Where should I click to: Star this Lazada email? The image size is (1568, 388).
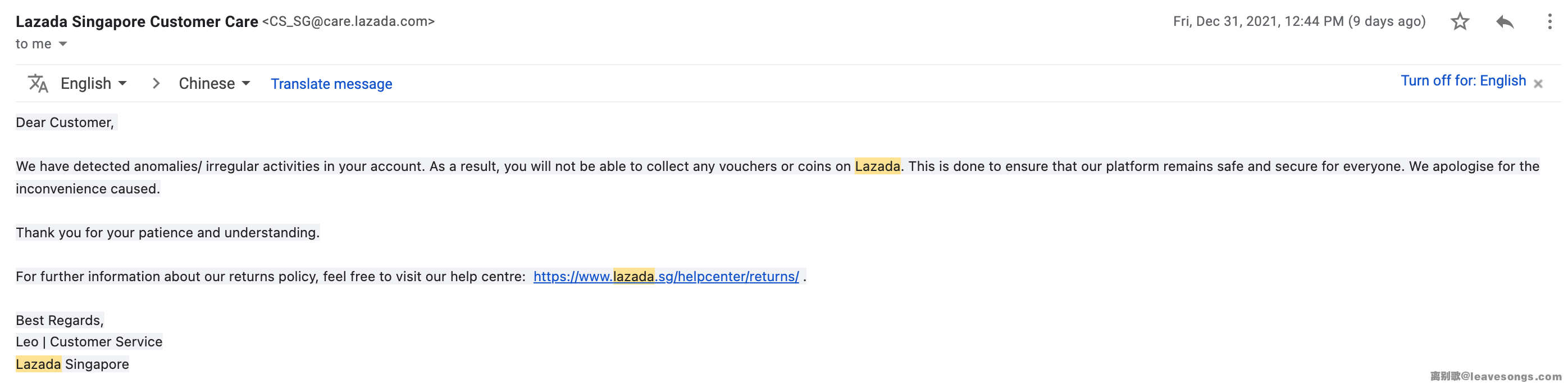click(x=1460, y=22)
